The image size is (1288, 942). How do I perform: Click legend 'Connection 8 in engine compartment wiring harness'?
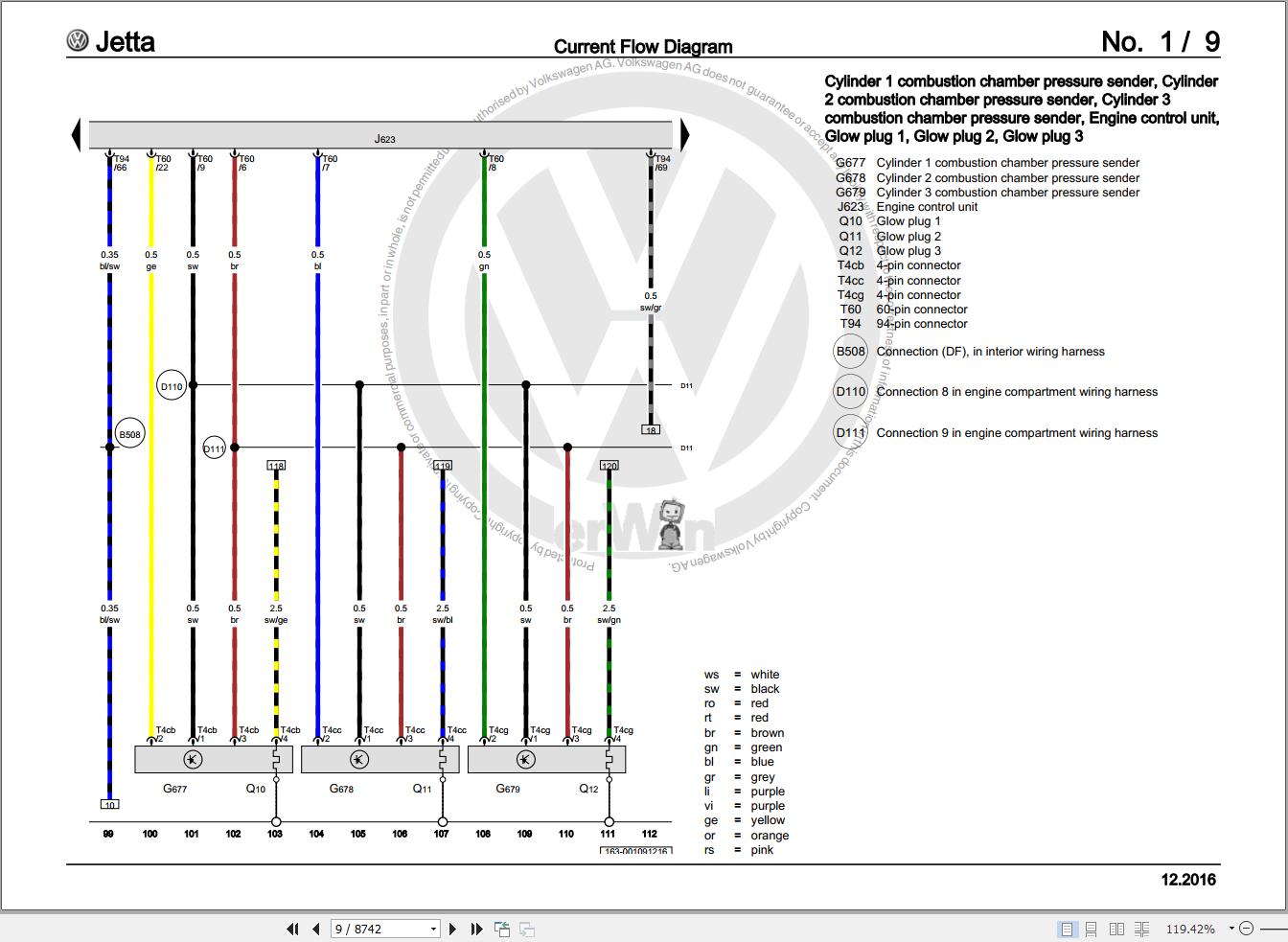(x=1017, y=392)
